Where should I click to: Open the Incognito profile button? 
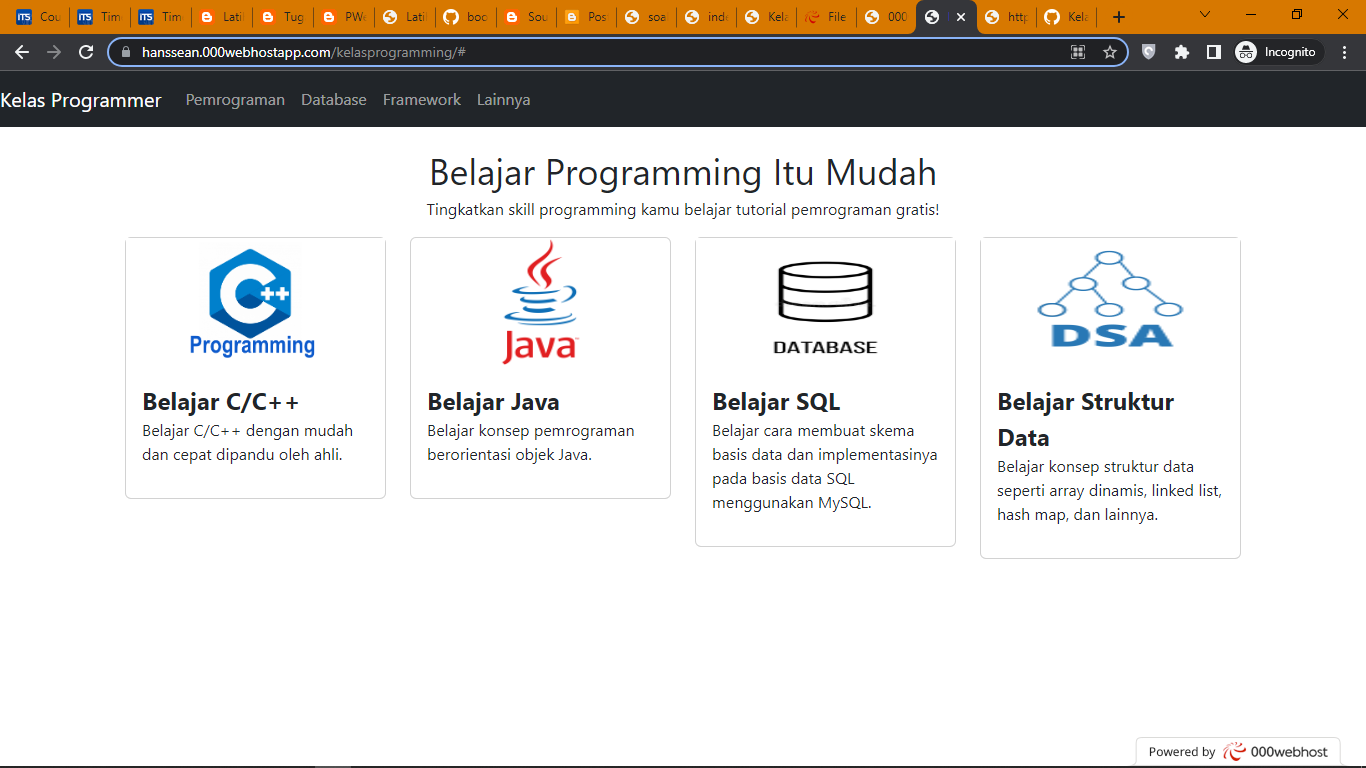[x=1279, y=52]
